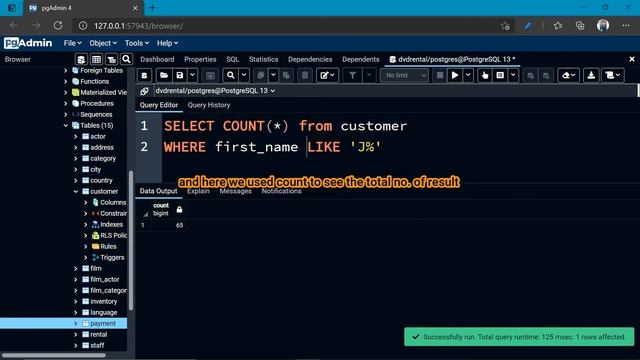Collapse the Tables (15) node
This screenshot has height=360, width=640.
click(x=66, y=125)
